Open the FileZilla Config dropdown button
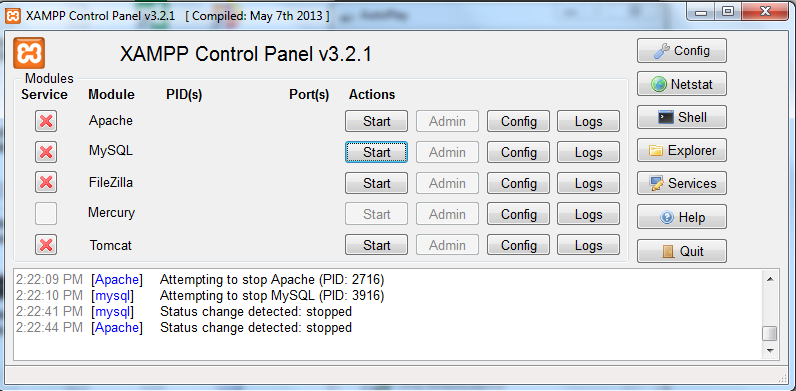The image size is (796, 391). [518, 183]
